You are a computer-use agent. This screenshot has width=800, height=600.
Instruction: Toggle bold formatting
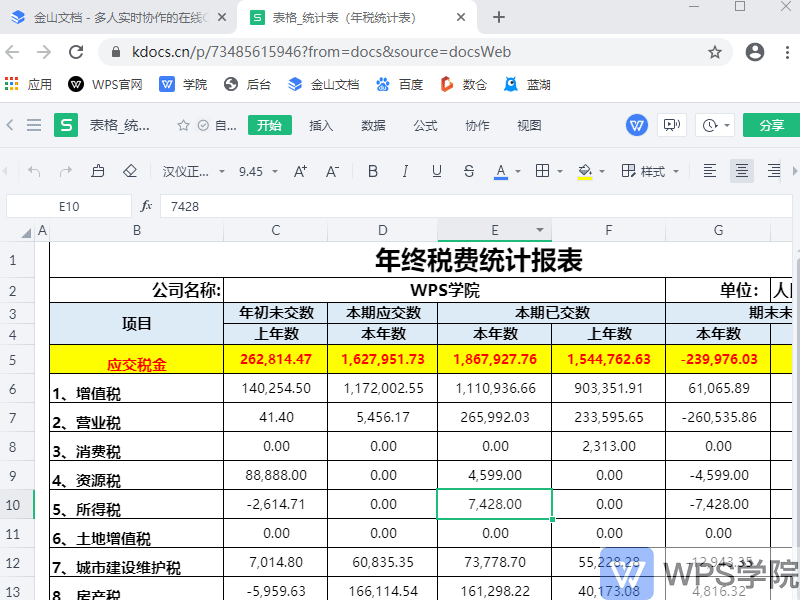click(373, 171)
